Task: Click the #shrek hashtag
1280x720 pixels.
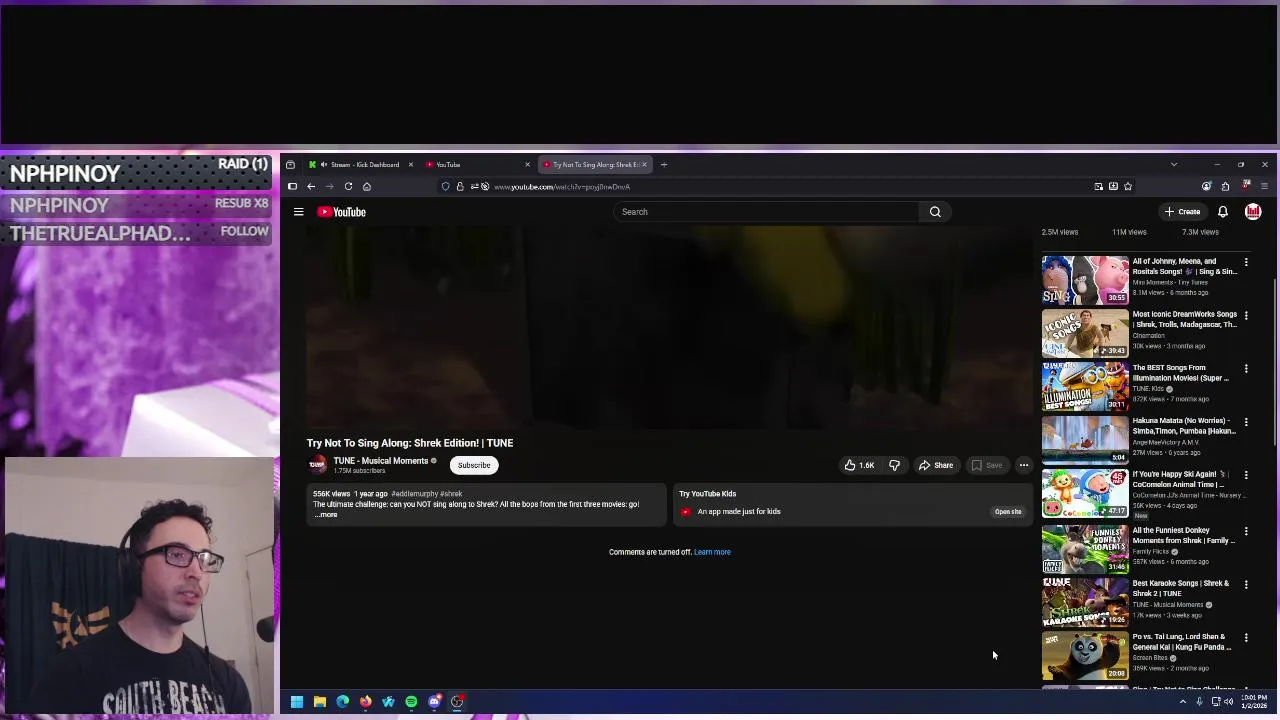Action: pos(450,494)
